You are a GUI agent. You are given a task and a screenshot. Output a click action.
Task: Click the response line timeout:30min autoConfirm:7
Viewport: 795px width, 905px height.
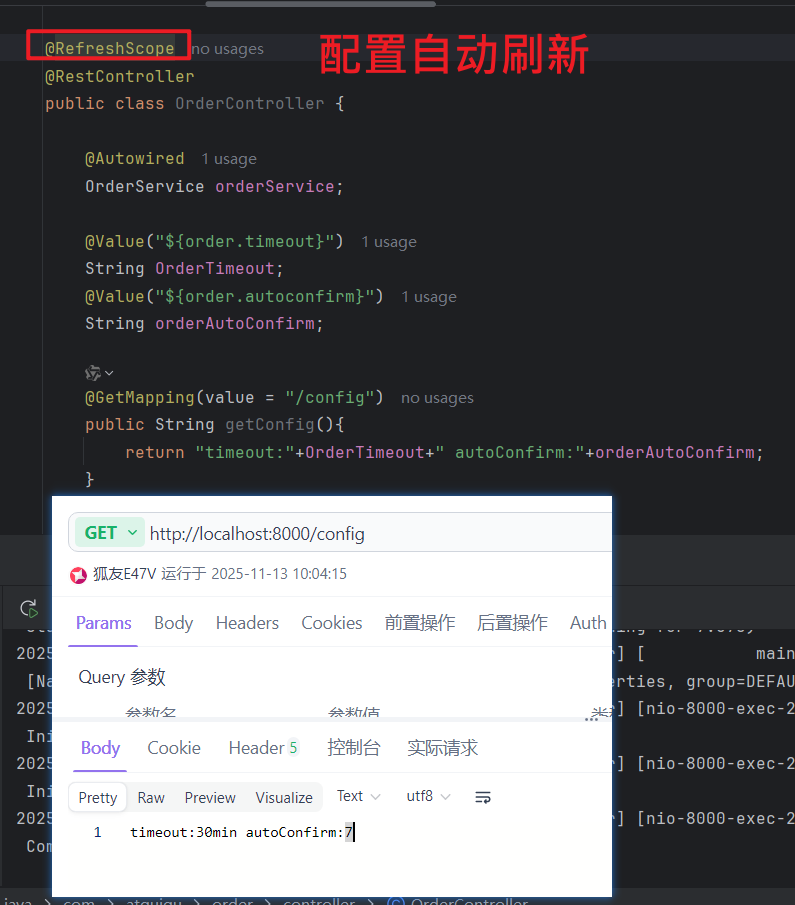click(241, 832)
